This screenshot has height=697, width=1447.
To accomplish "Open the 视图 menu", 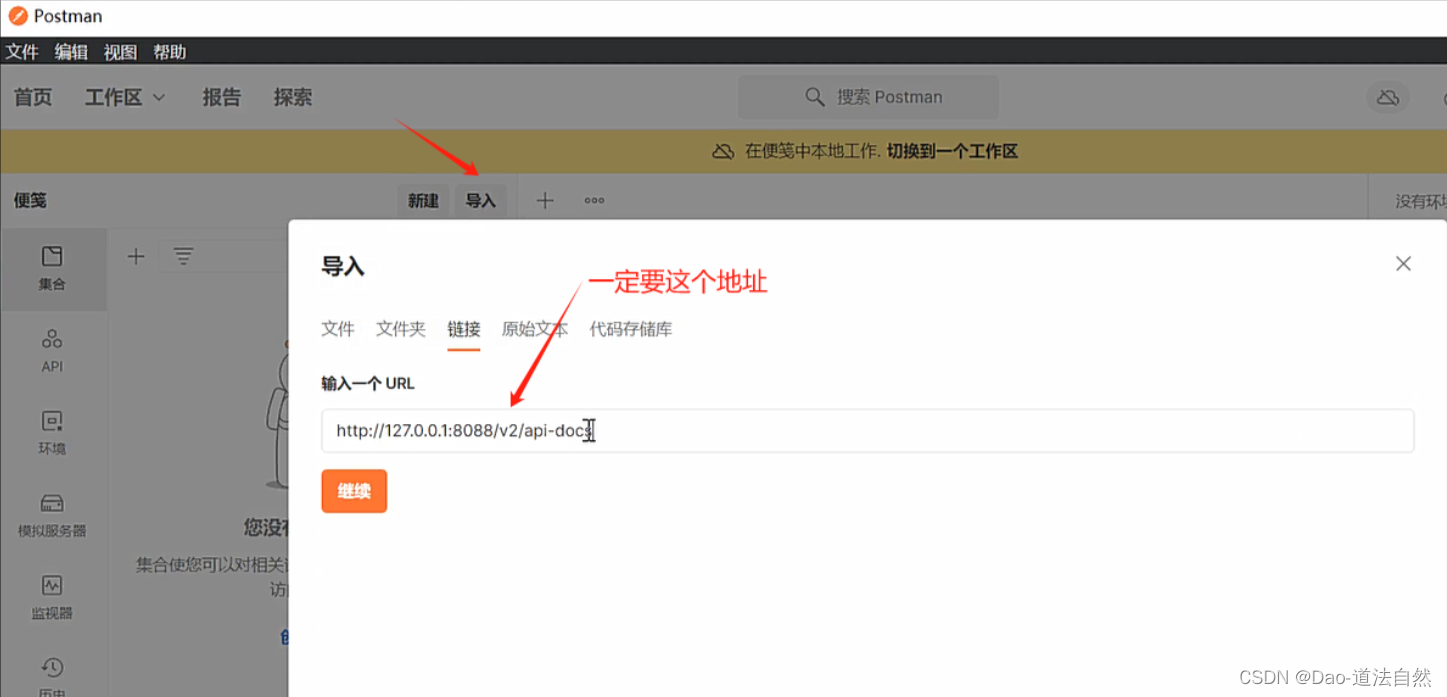I will (x=120, y=52).
